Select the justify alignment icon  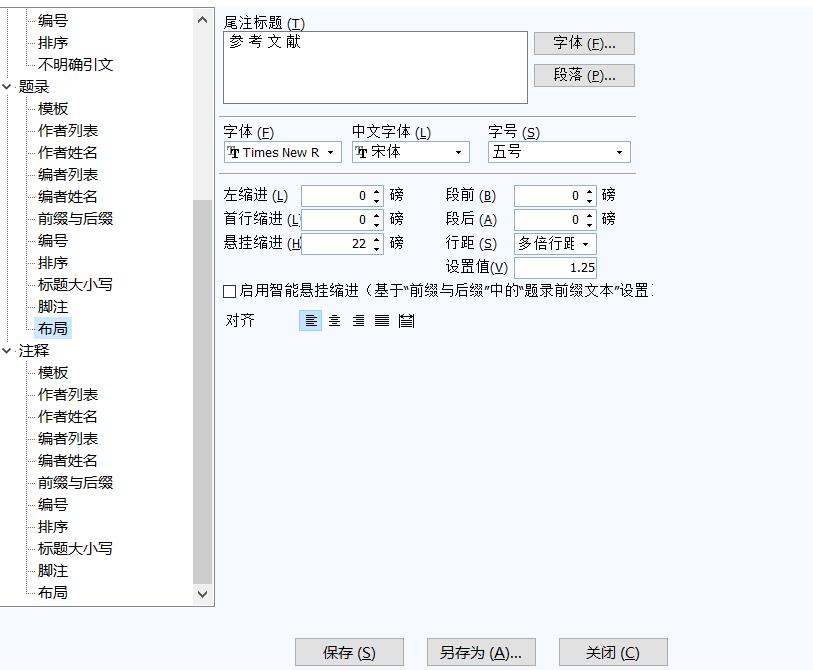click(382, 320)
